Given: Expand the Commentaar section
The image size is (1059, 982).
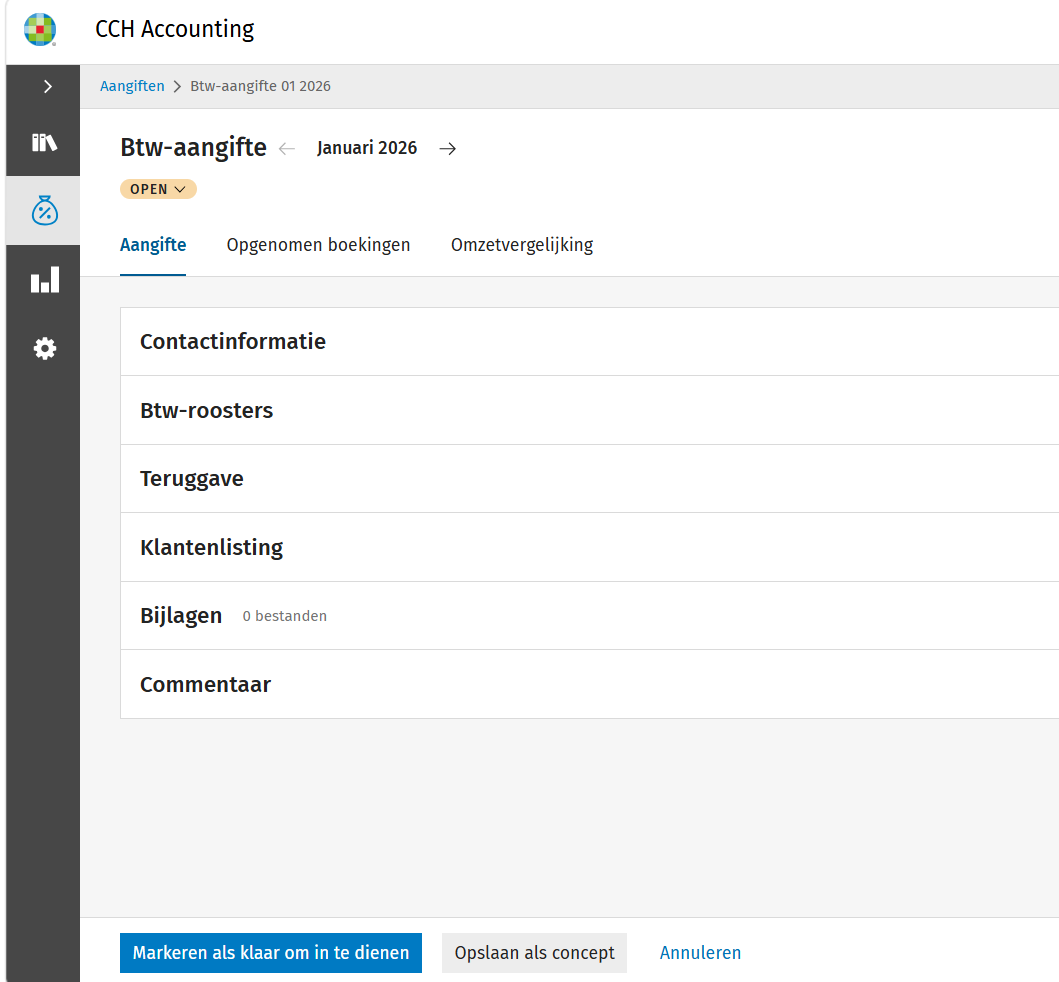Looking at the screenshot, I should [590, 684].
